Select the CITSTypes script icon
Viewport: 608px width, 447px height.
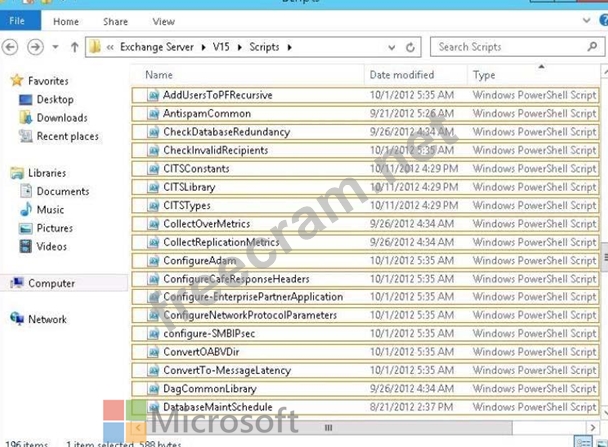(x=154, y=205)
